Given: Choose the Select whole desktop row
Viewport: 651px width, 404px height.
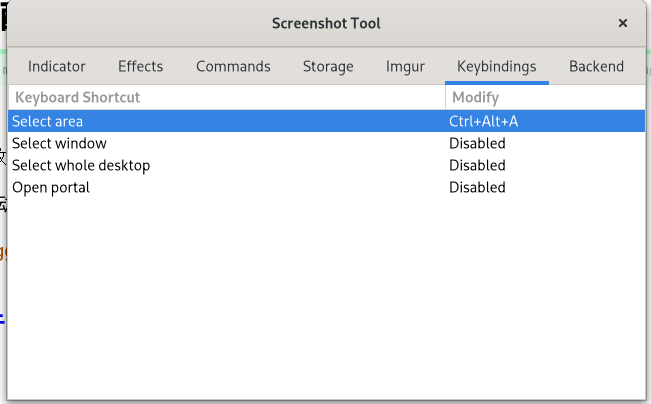Looking at the screenshot, I should pos(326,165).
